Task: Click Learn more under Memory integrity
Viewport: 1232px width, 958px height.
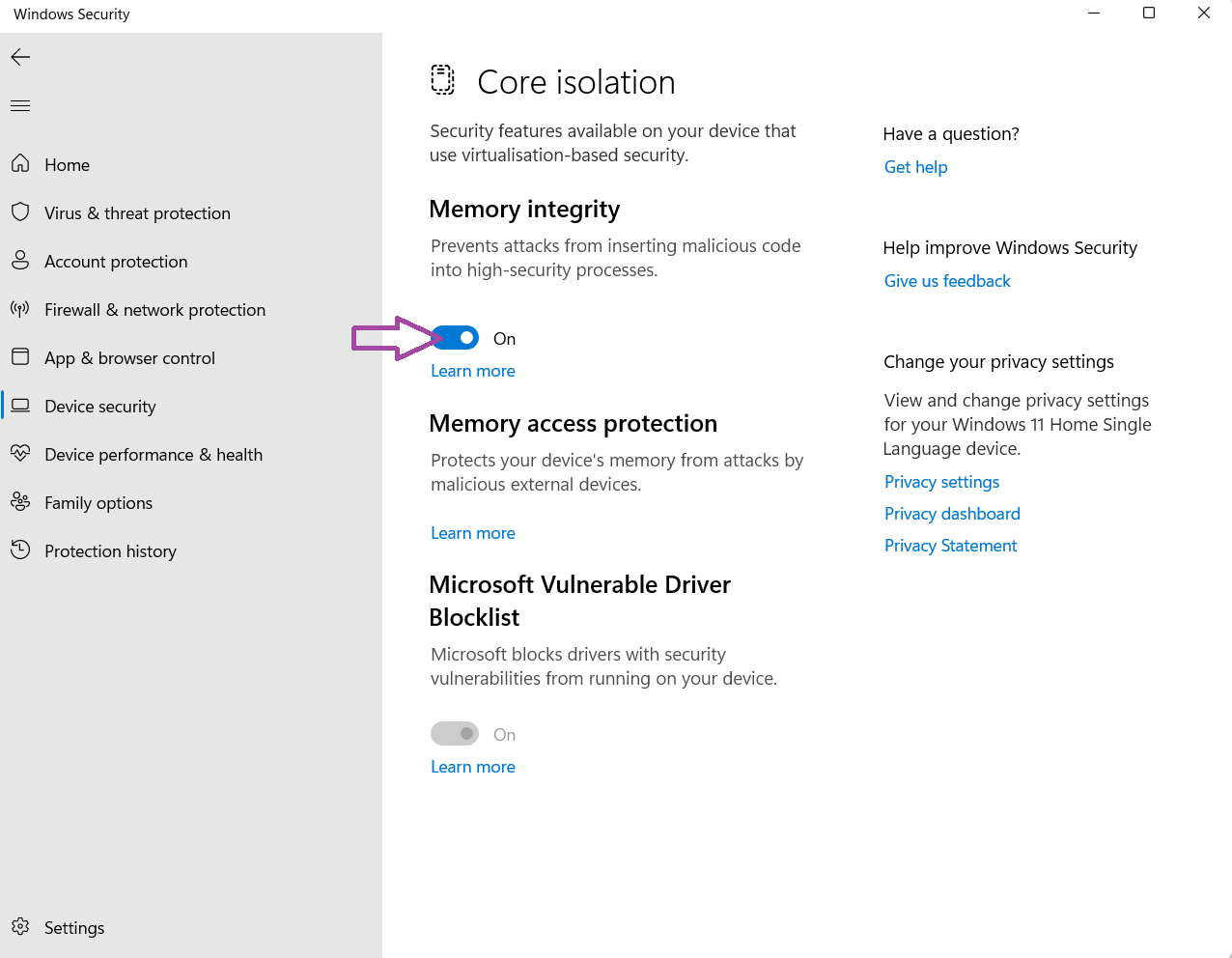Action: click(472, 371)
